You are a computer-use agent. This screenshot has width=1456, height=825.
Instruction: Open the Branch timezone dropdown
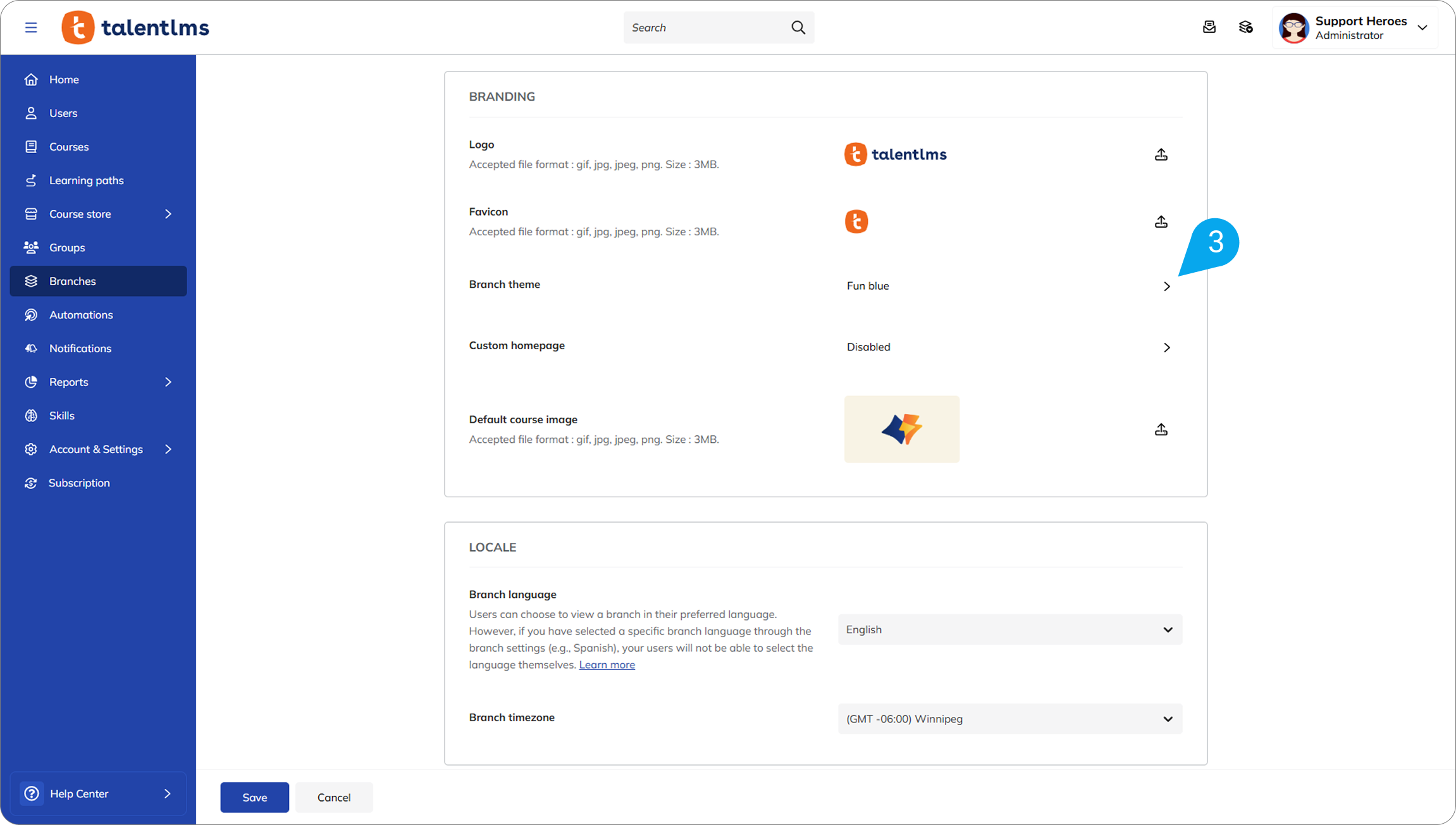point(1009,719)
